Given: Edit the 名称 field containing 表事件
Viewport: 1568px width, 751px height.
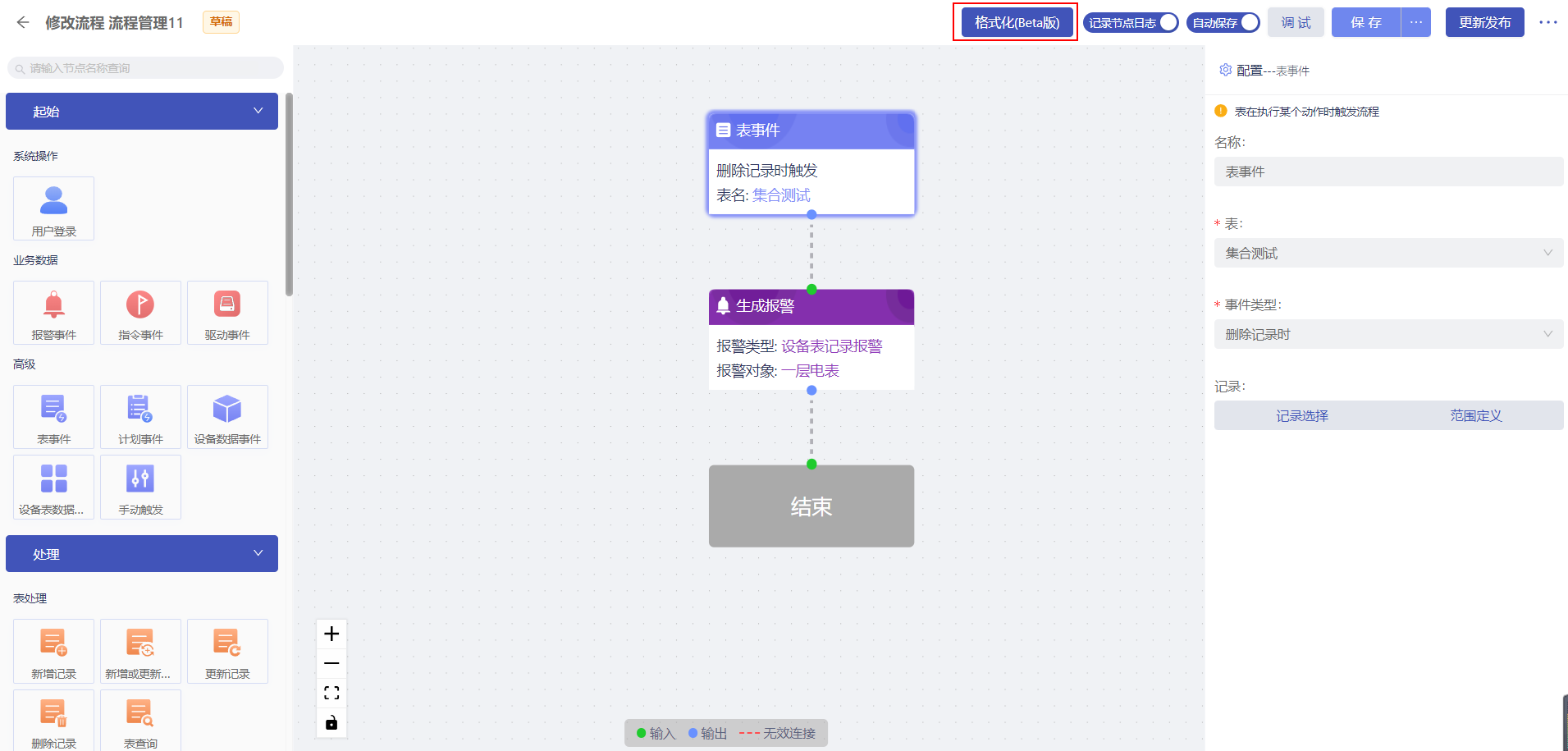Looking at the screenshot, I should [x=1388, y=172].
